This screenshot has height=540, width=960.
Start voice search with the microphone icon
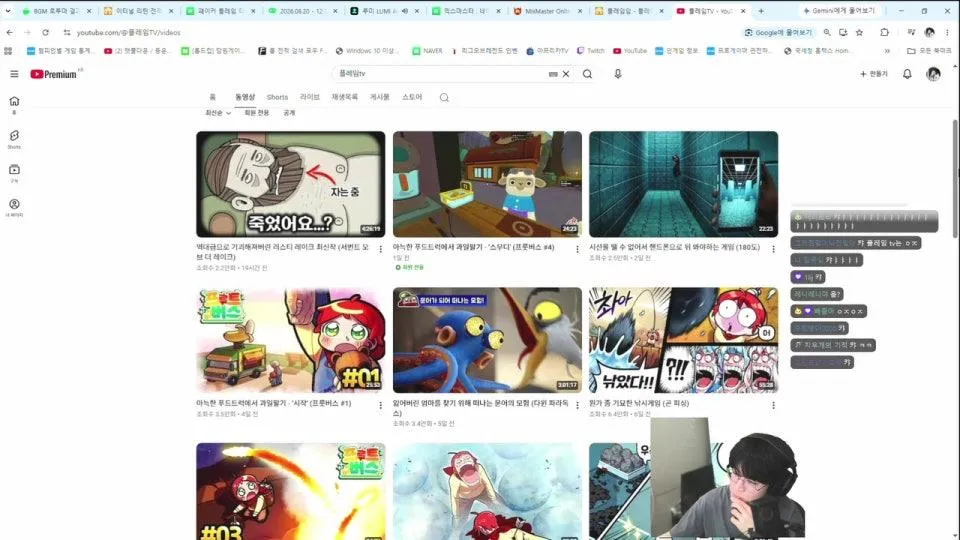(x=618, y=74)
